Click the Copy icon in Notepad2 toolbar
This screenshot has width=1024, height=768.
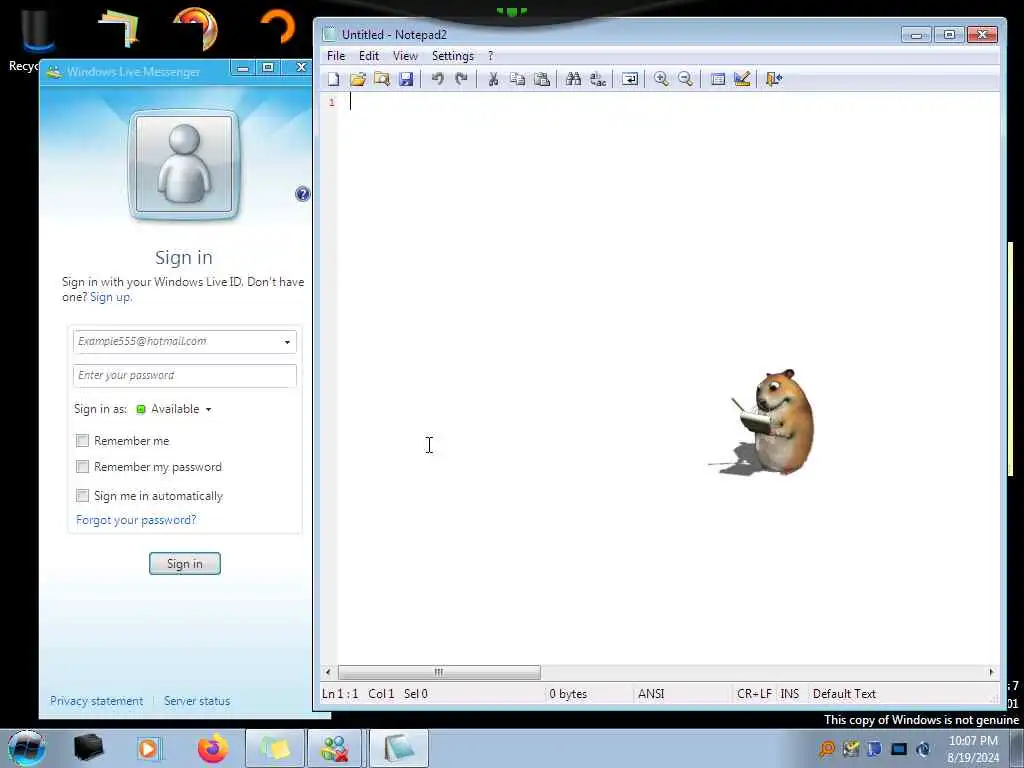pyautogui.click(x=517, y=79)
